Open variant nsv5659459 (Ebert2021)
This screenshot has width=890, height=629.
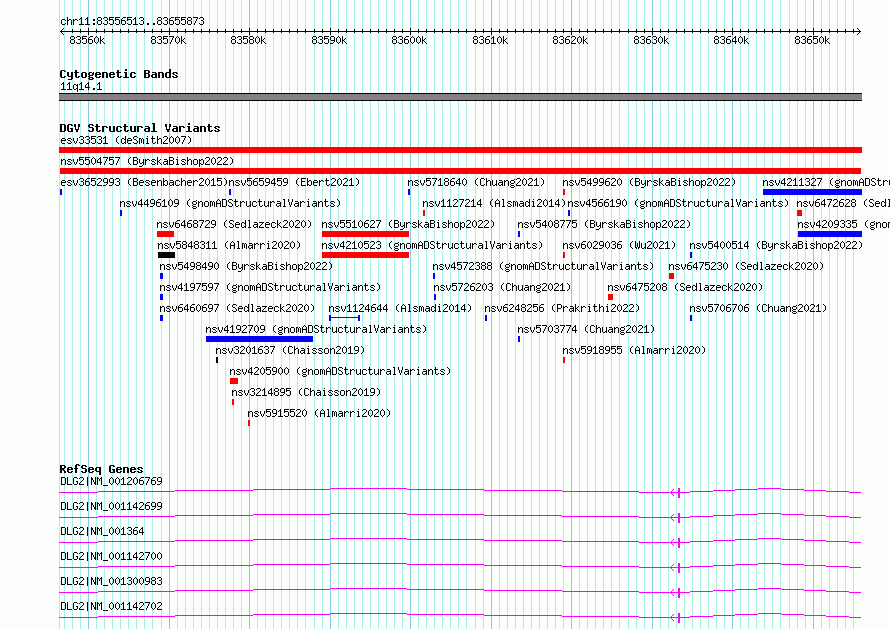coord(294,182)
